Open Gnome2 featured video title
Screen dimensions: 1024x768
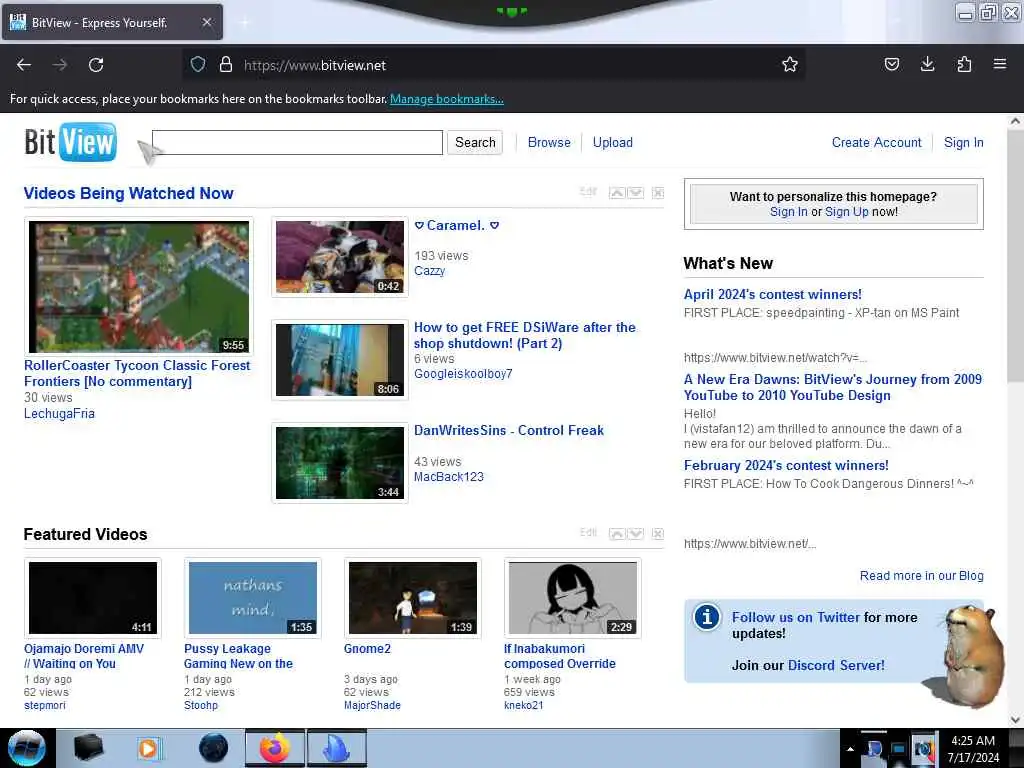click(x=367, y=648)
